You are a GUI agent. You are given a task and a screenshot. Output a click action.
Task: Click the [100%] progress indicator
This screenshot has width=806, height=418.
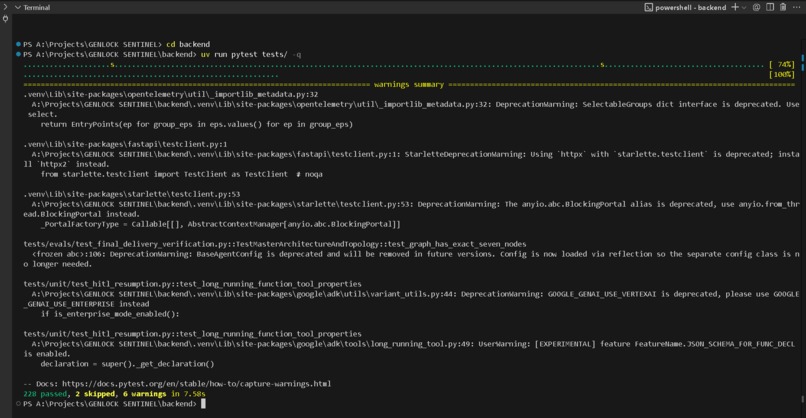[x=781, y=74]
